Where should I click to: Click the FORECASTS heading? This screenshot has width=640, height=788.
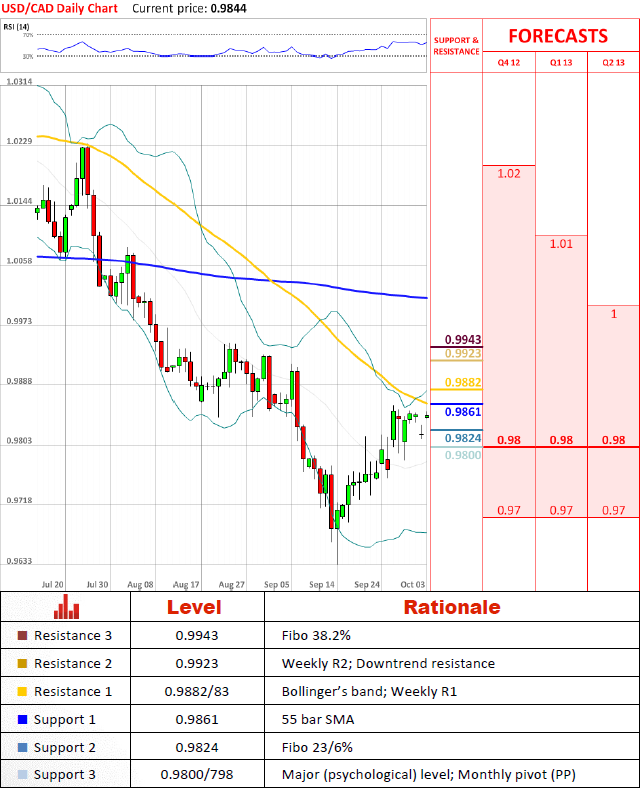[557, 36]
